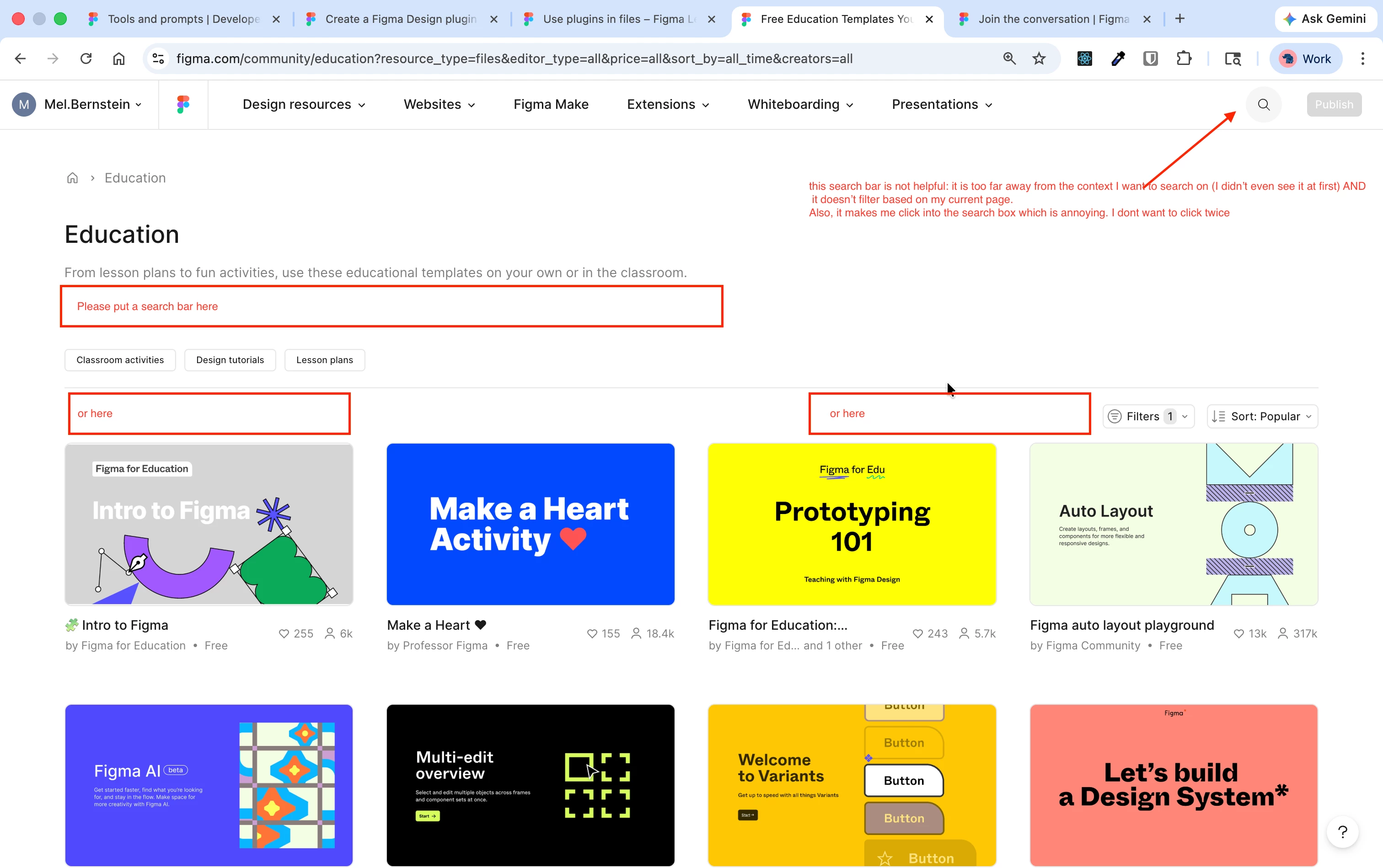
Task: Reload the page
Action: [x=86, y=59]
